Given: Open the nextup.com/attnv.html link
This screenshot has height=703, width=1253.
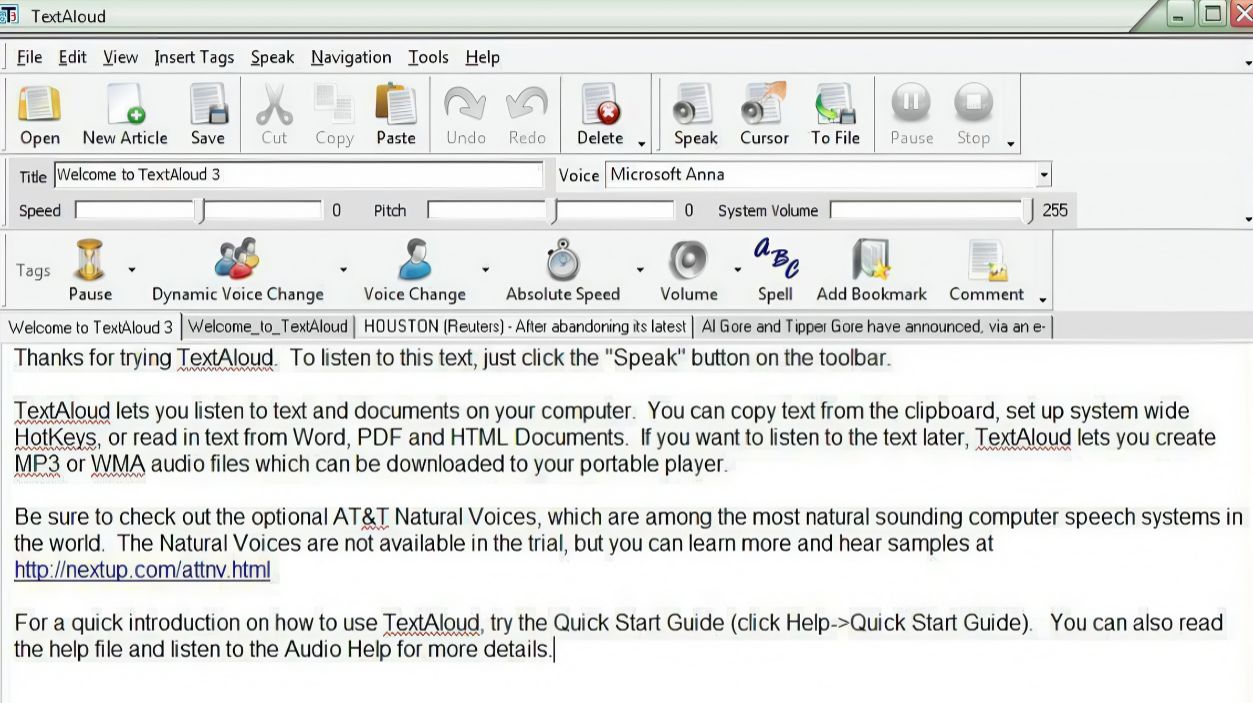Looking at the screenshot, I should point(142,571).
